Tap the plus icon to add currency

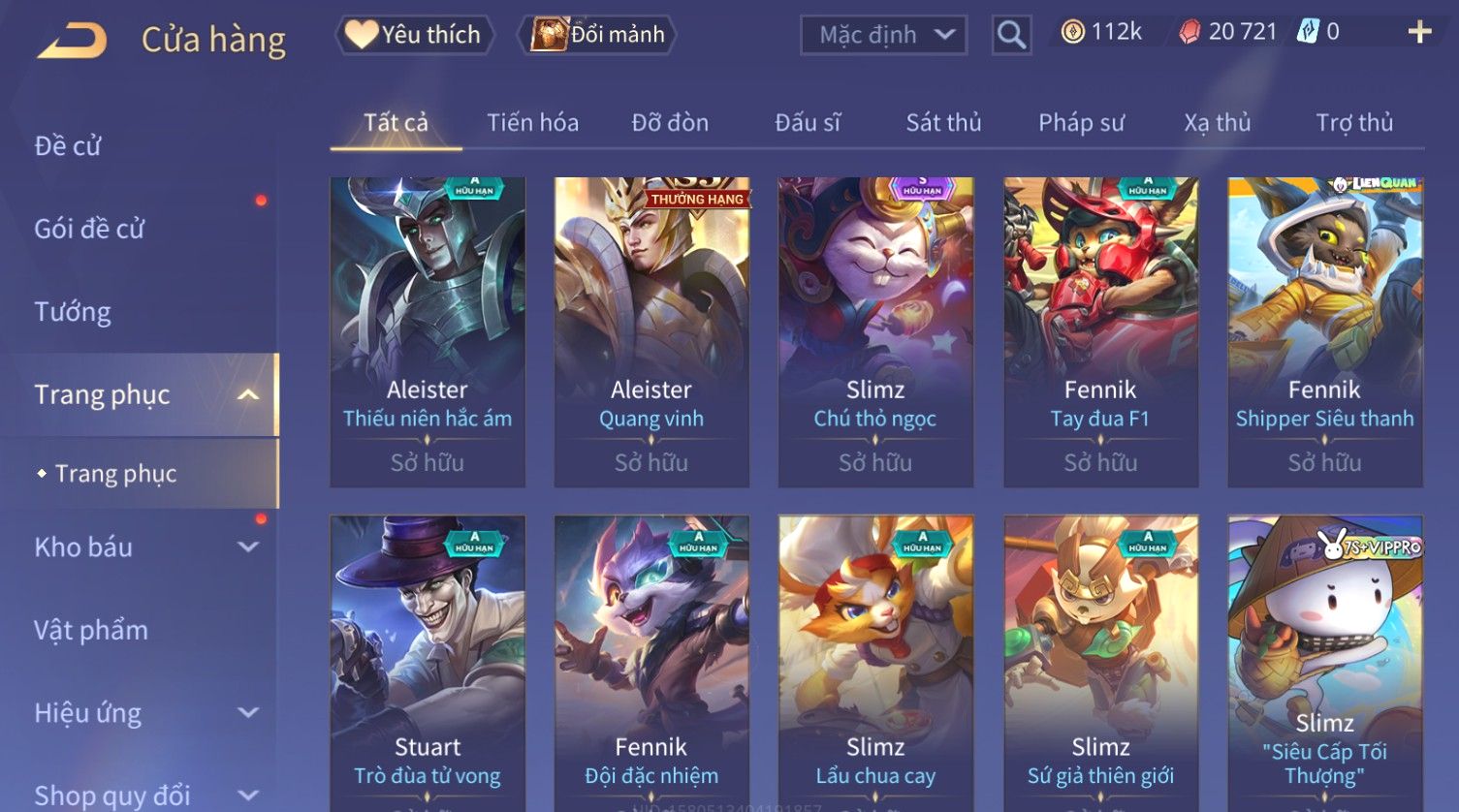(x=1419, y=32)
